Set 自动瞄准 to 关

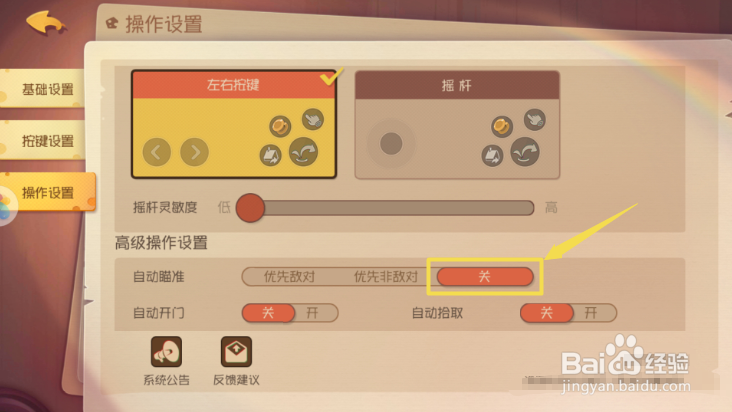[x=485, y=277]
